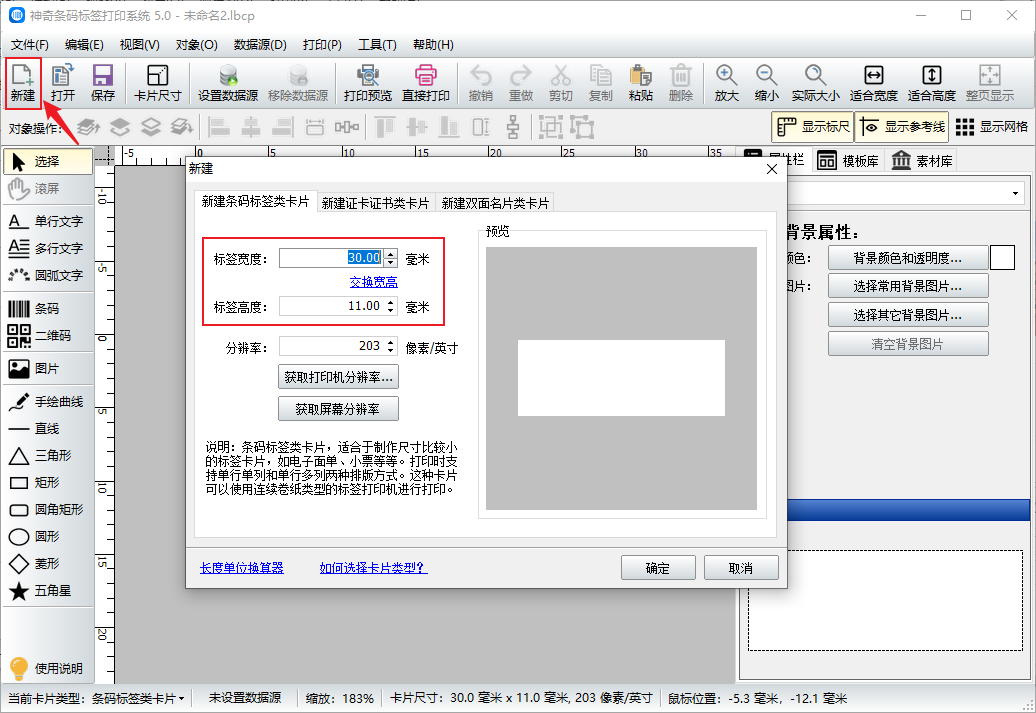Open the 文件(F) menu

point(30,45)
